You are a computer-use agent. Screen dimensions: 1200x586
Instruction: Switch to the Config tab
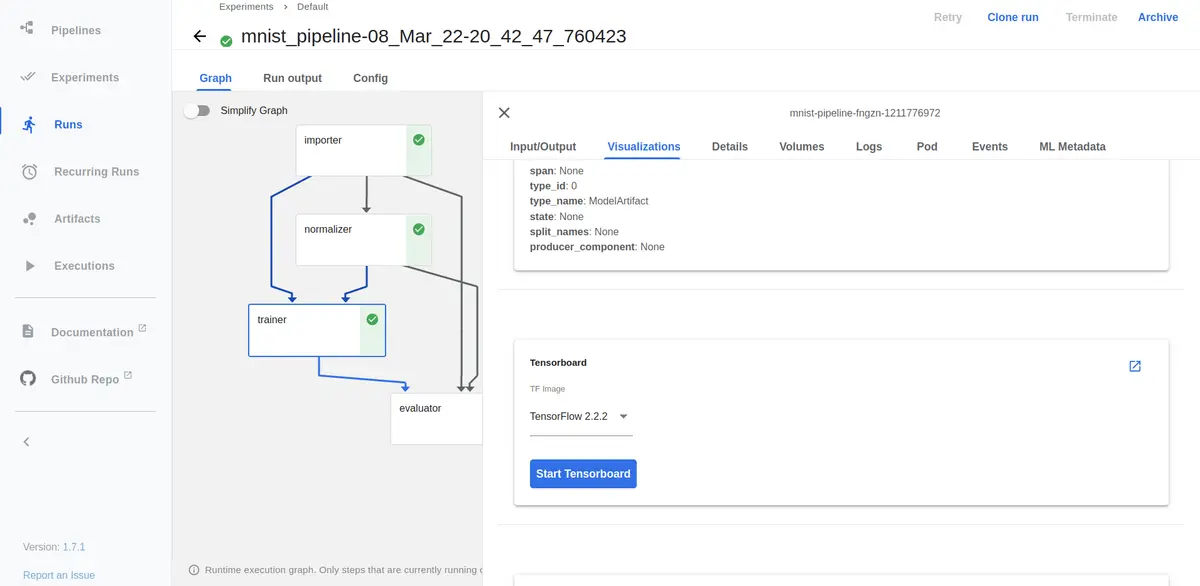click(x=370, y=77)
